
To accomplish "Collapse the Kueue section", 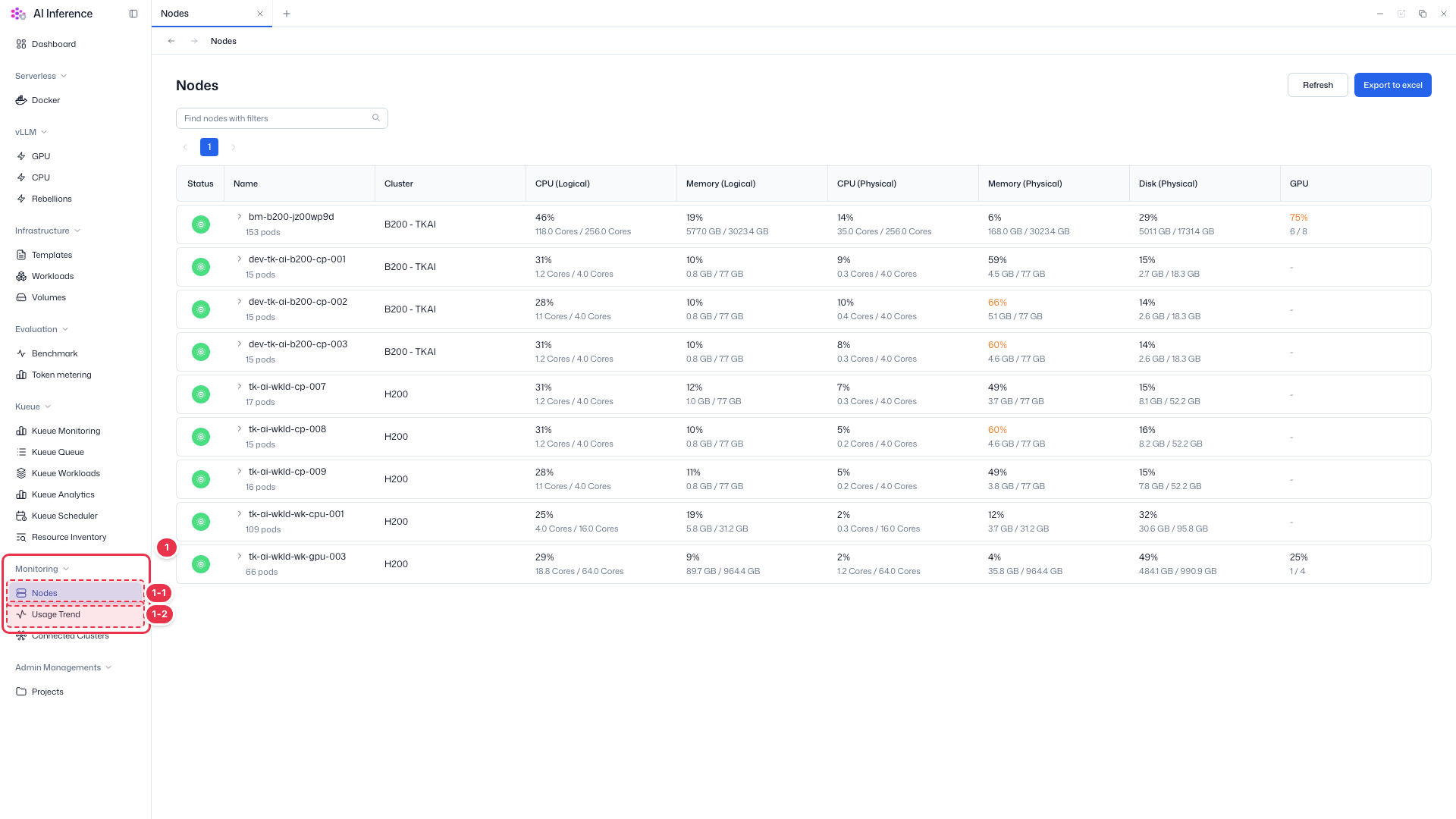I will [x=48, y=406].
